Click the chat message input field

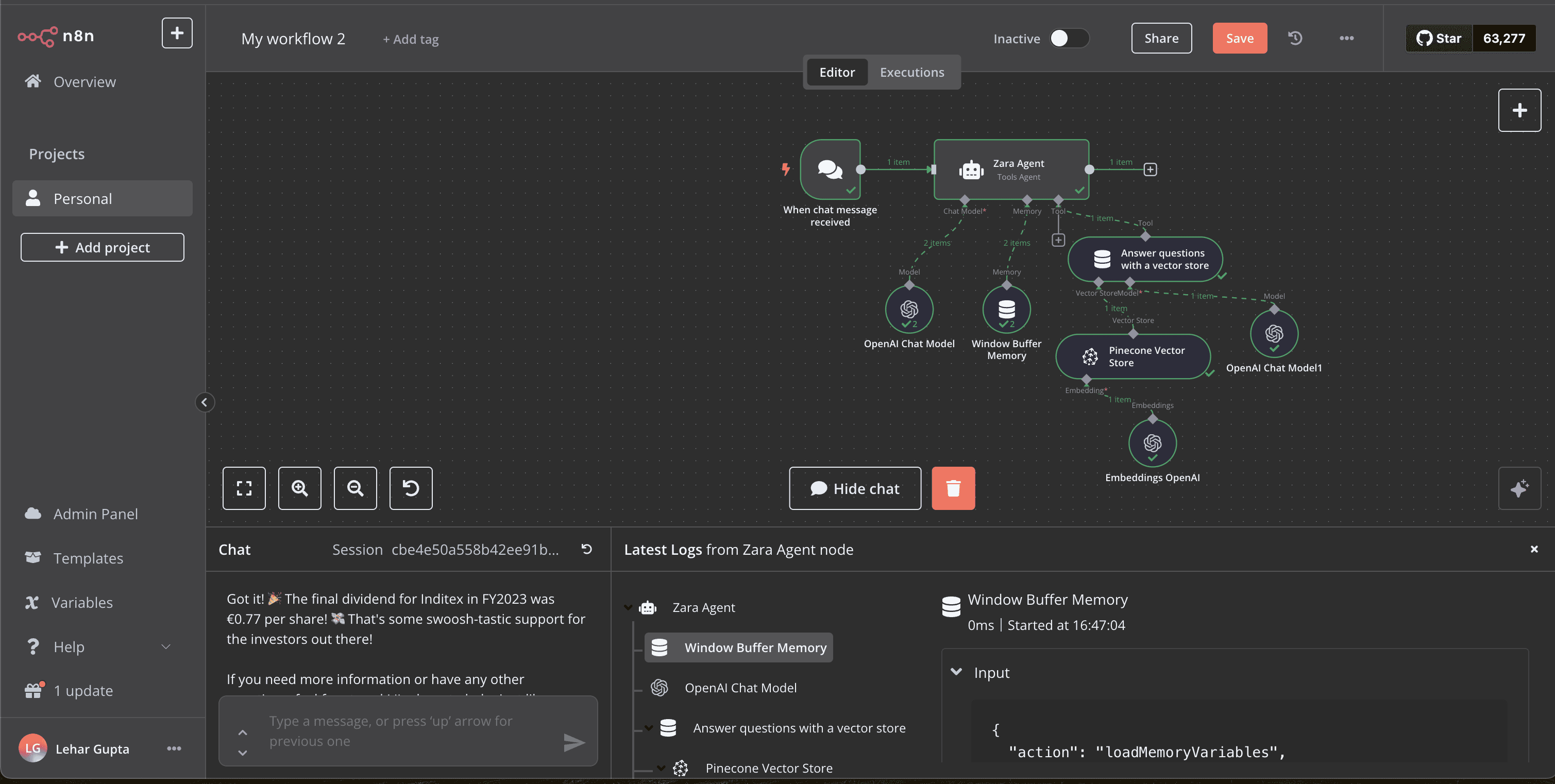(408, 731)
